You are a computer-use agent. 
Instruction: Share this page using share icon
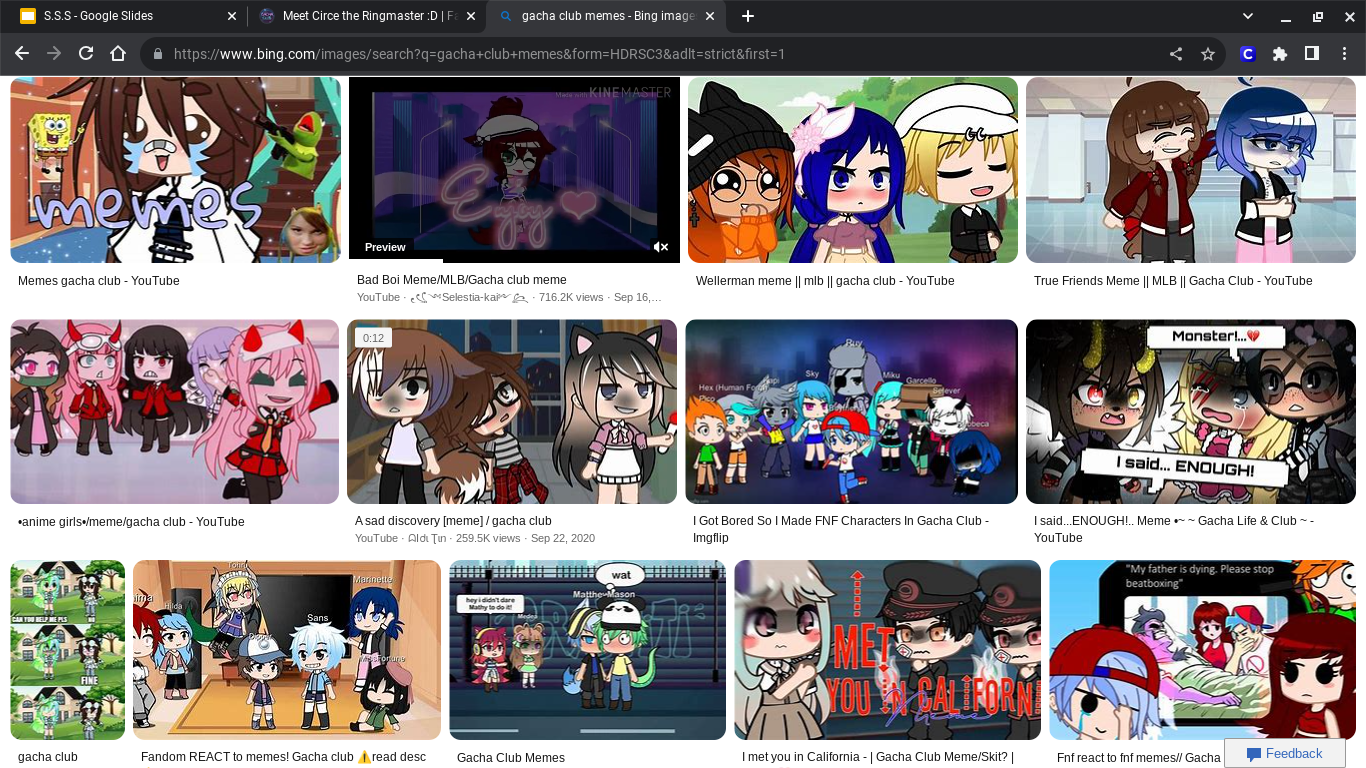tap(1176, 54)
